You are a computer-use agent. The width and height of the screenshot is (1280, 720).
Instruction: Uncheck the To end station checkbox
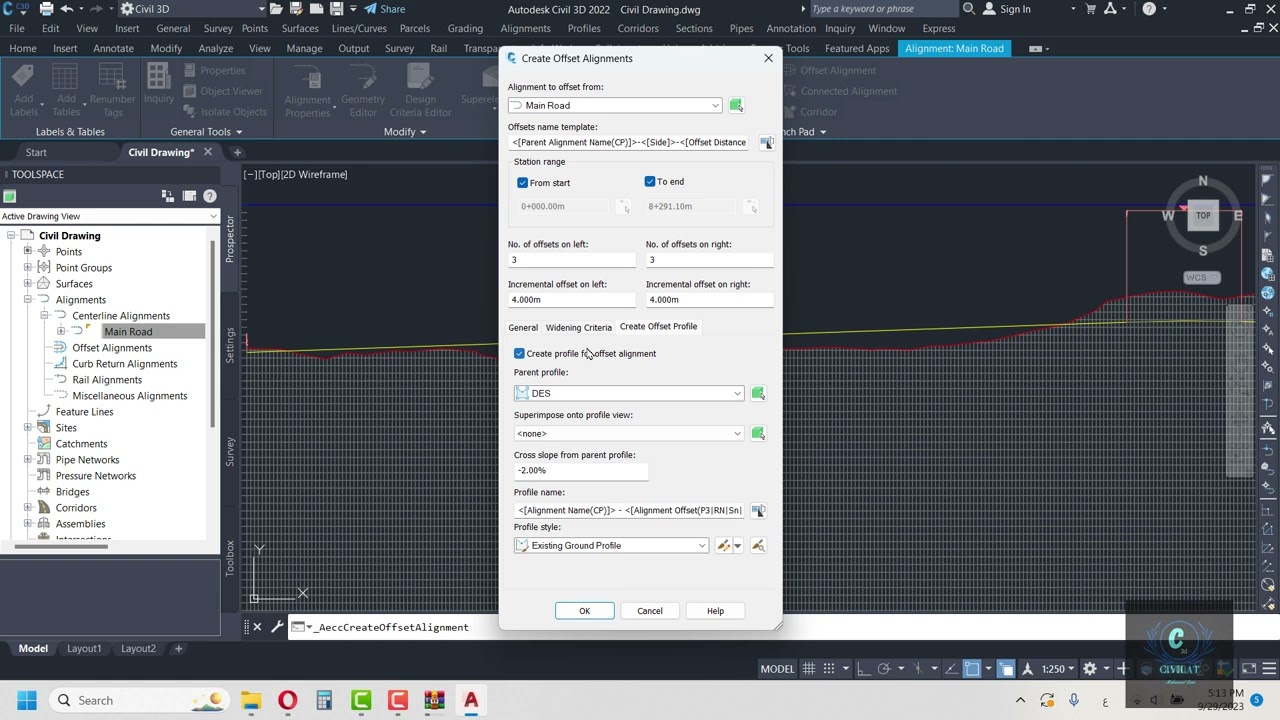pyautogui.click(x=650, y=182)
